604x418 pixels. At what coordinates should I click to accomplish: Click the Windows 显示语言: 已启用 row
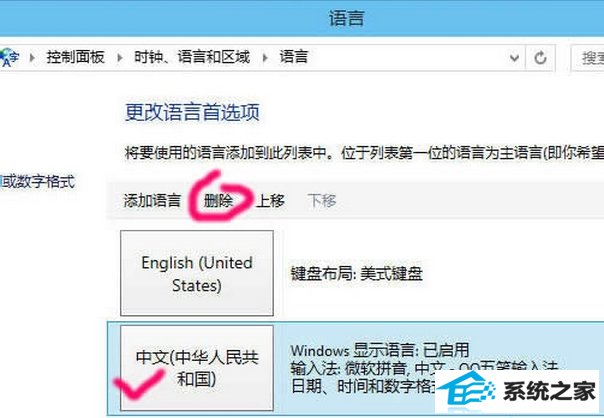[x=379, y=350]
